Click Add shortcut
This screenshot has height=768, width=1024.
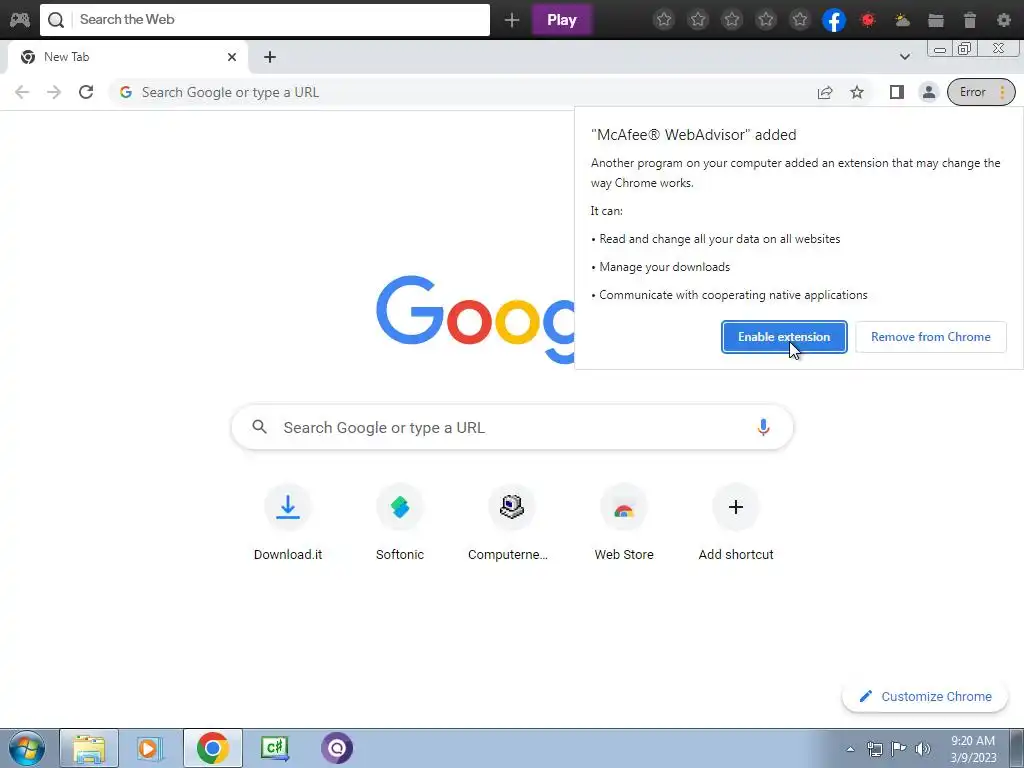[x=736, y=522]
